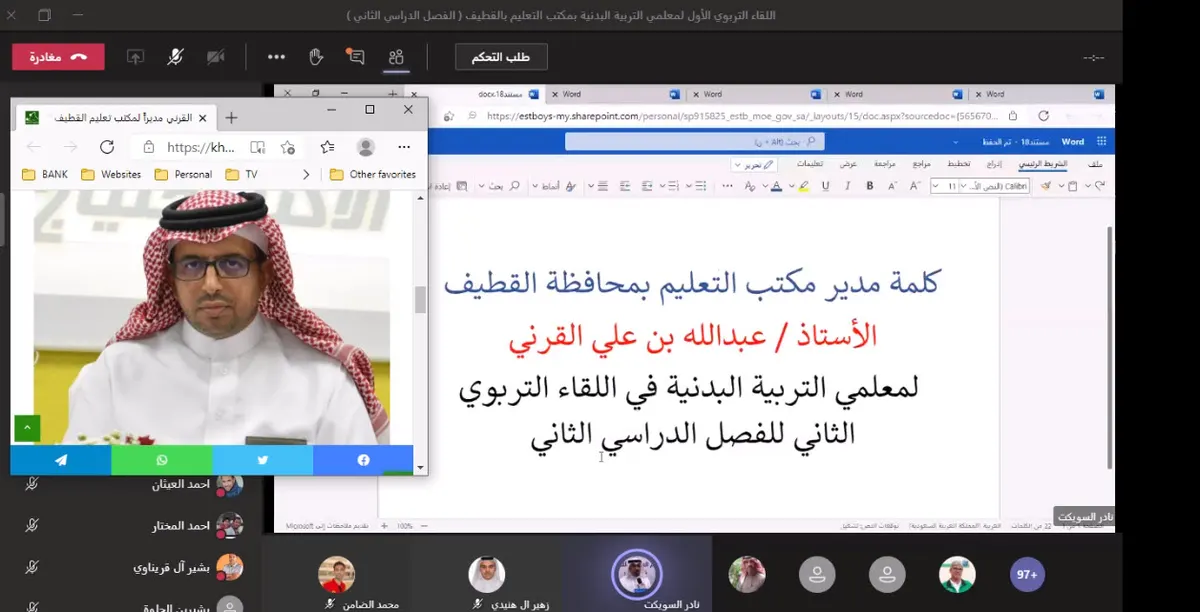Viewport: 1200px width, 612px height.
Task: Expand the favorites bar overflow chevron
Action: click(306, 174)
